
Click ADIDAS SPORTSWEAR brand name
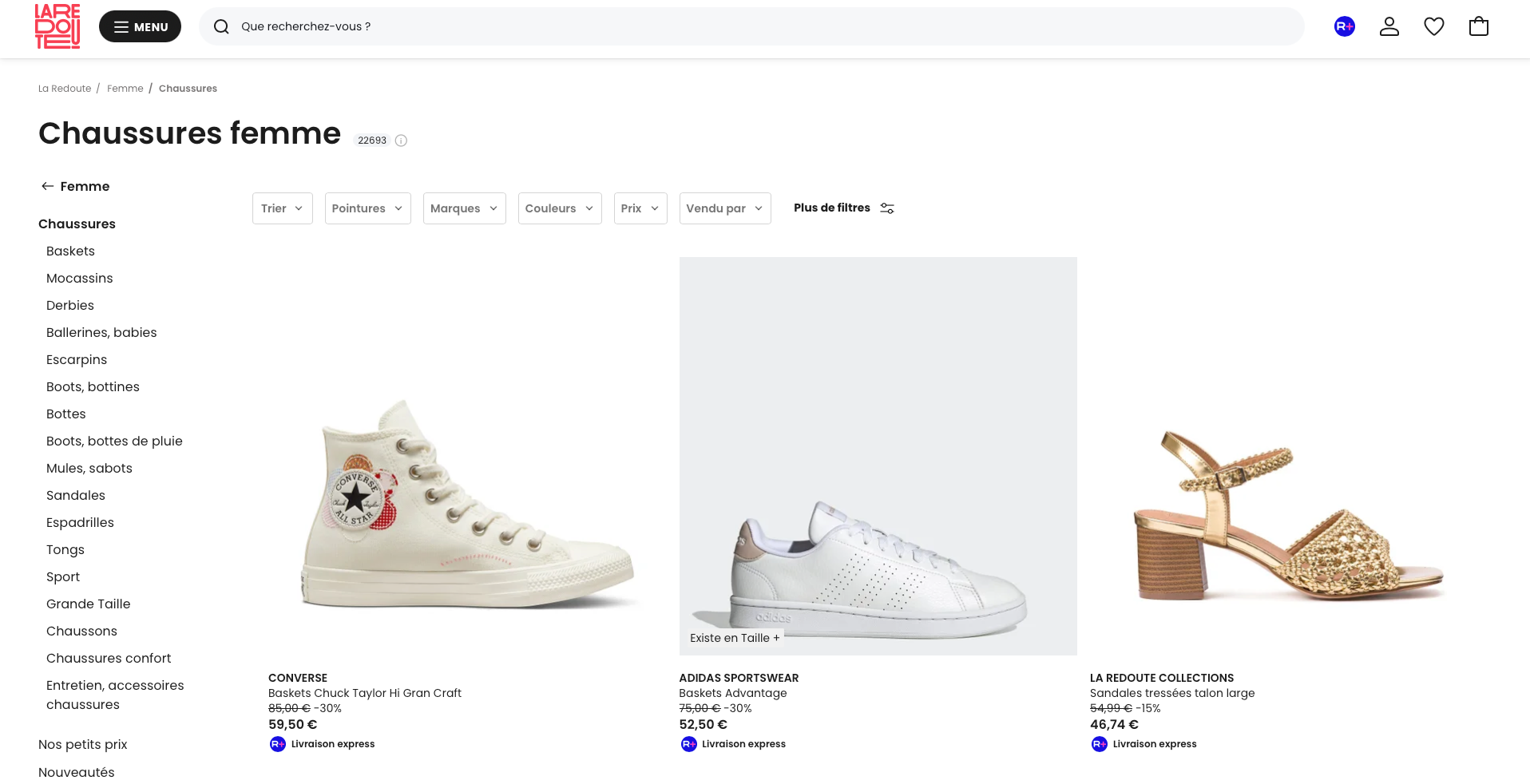pos(739,678)
